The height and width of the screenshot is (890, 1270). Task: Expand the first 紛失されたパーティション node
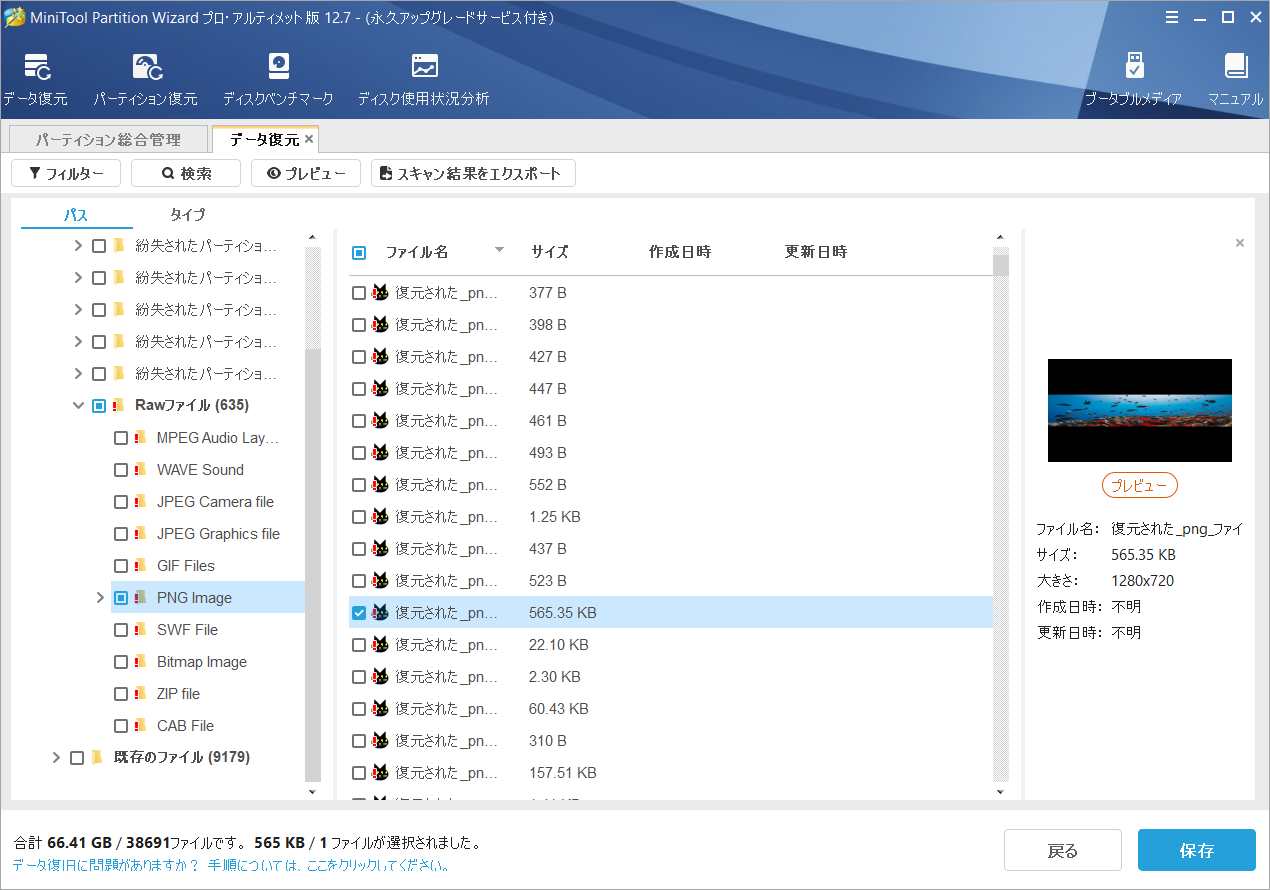tap(78, 246)
